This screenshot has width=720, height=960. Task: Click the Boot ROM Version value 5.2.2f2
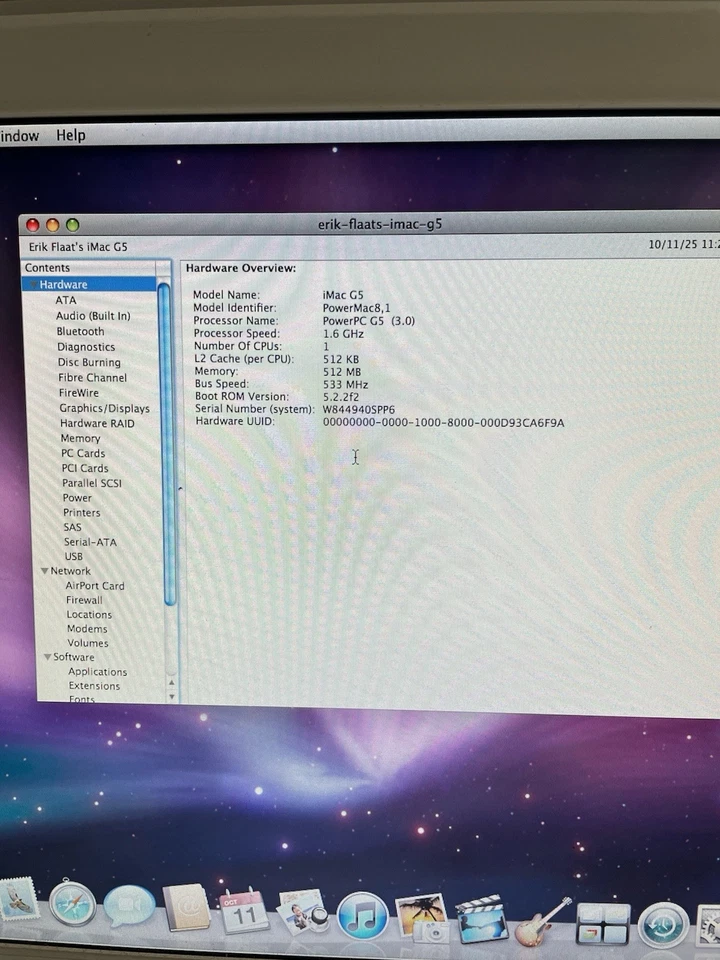pyautogui.click(x=341, y=397)
